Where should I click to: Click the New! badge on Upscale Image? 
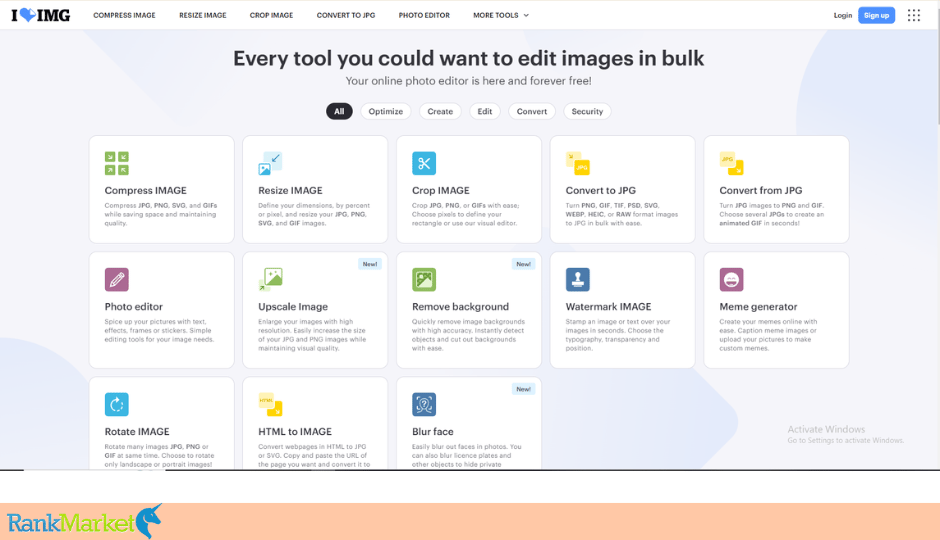pos(370,264)
